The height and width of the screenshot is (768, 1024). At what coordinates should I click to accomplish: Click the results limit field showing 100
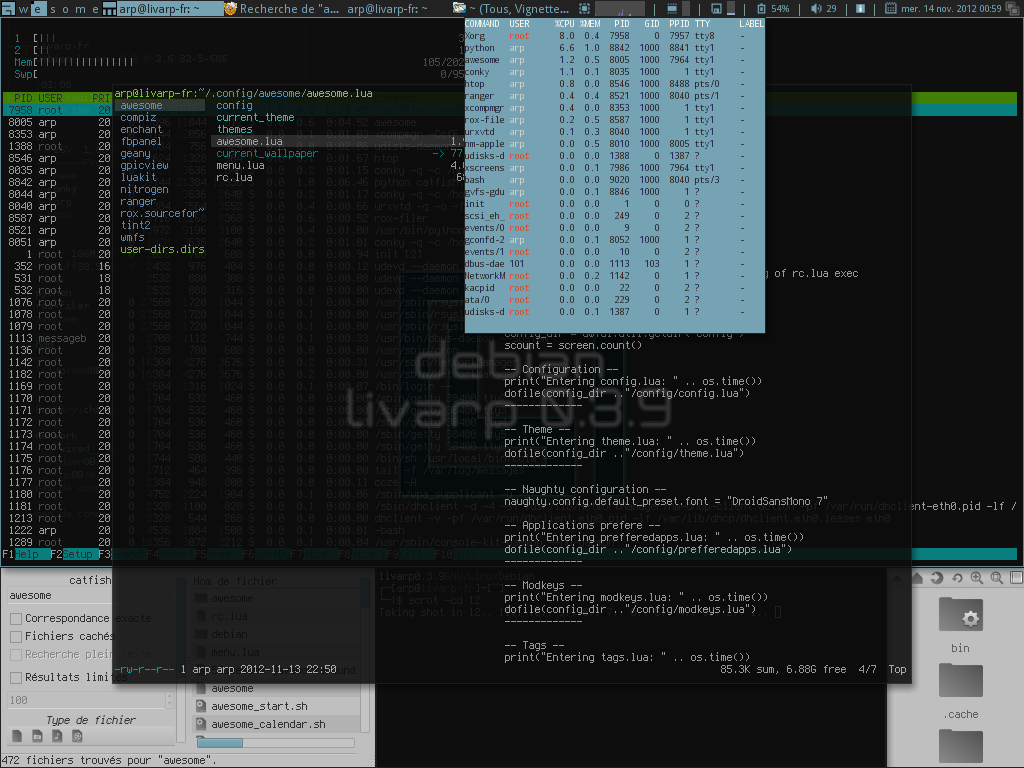pyautogui.click(x=86, y=700)
